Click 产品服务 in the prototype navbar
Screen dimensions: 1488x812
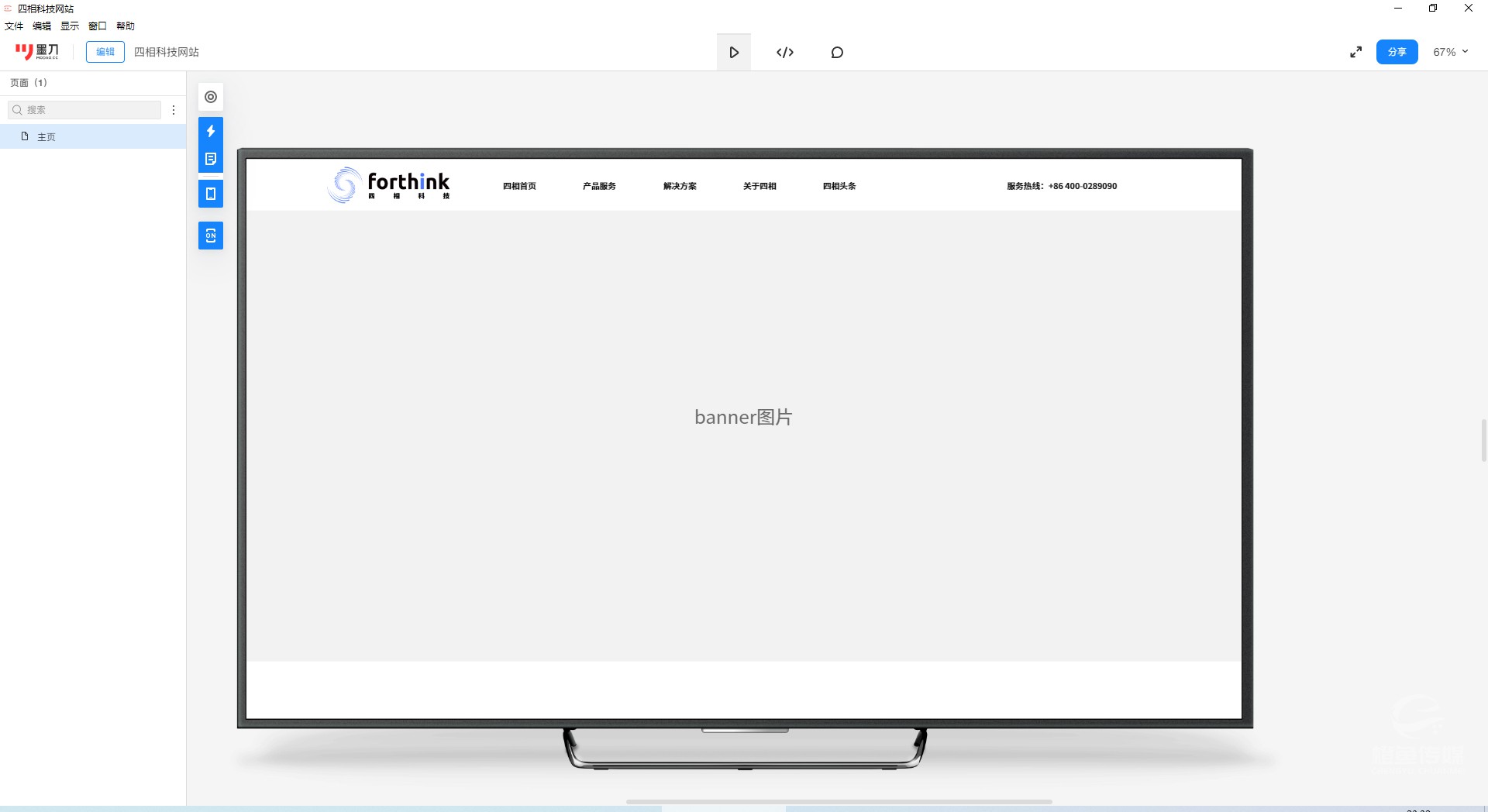599,186
